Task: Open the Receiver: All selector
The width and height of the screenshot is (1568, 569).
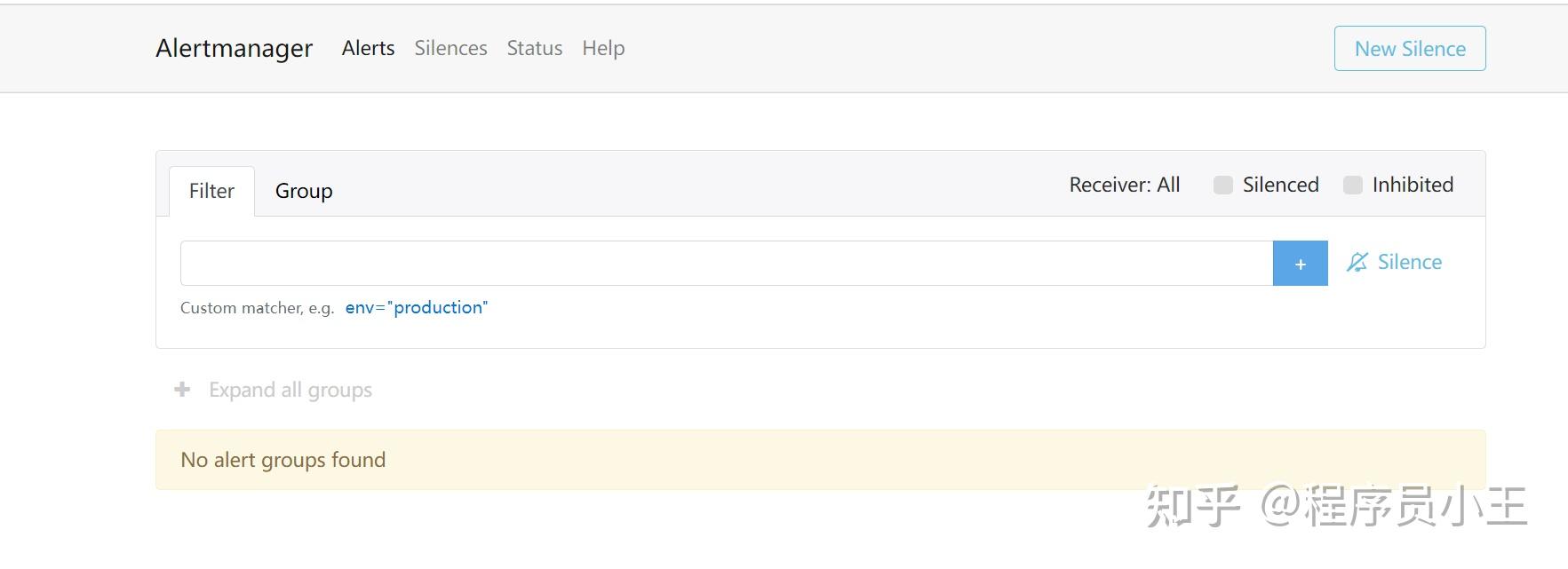Action: (x=1124, y=185)
